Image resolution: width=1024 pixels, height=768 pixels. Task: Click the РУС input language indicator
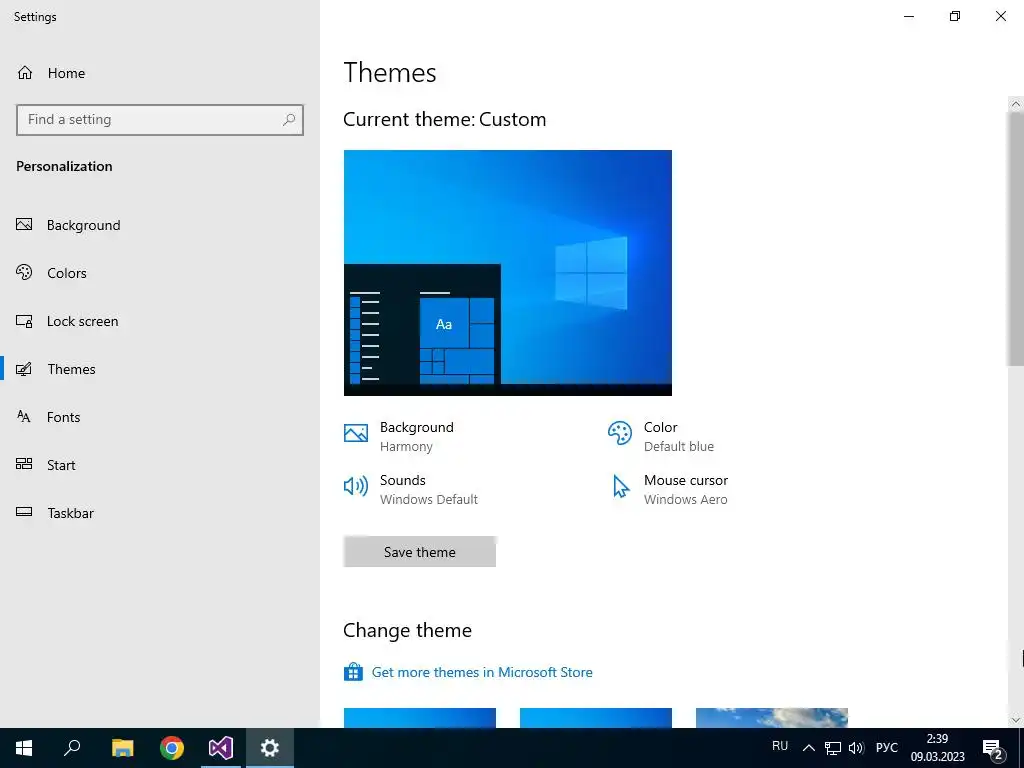tap(887, 748)
